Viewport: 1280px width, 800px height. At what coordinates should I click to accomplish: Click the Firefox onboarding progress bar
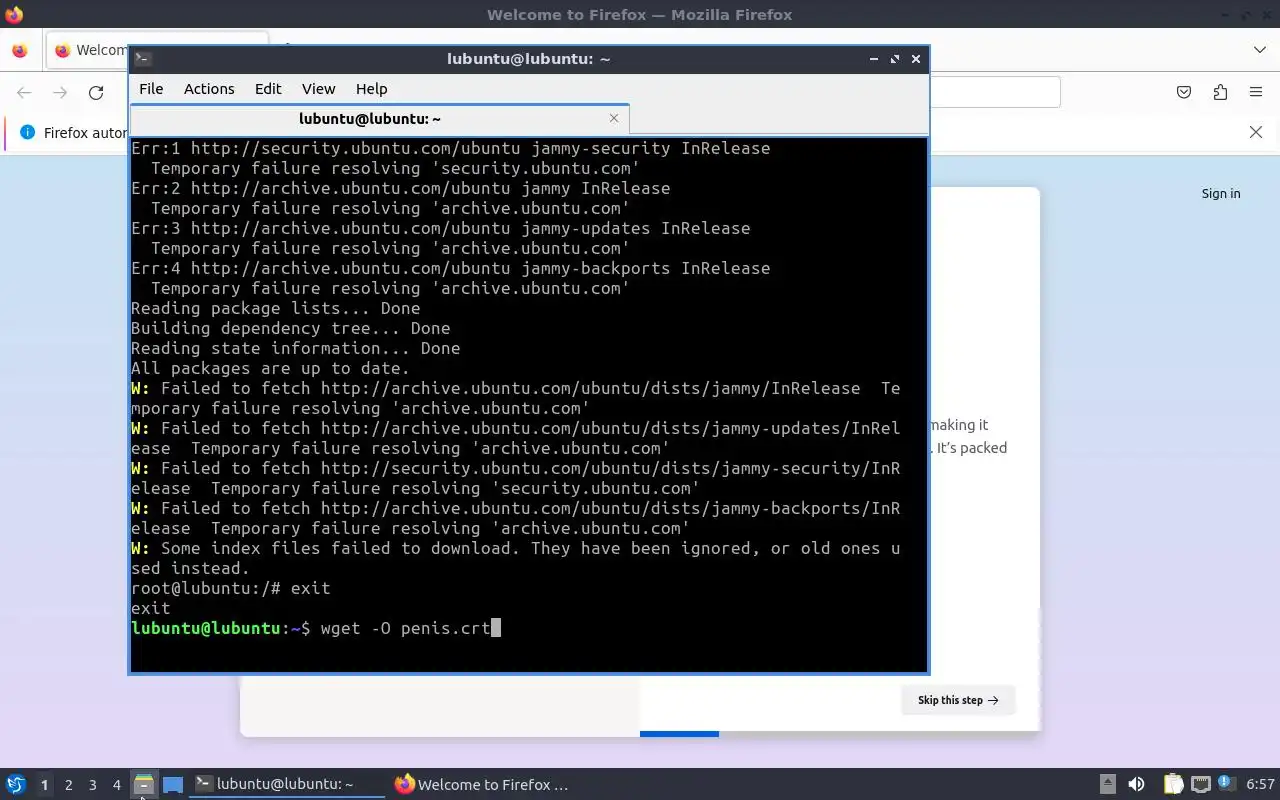tap(840, 734)
